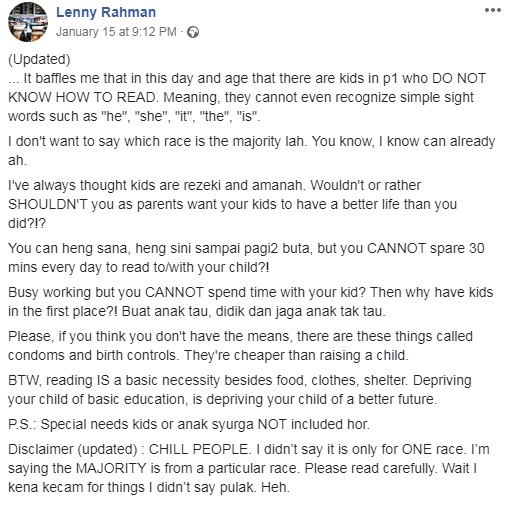Click the paragraph starting "Disclaimer (updated)"
510x508 pixels.
(x=249, y=468)
